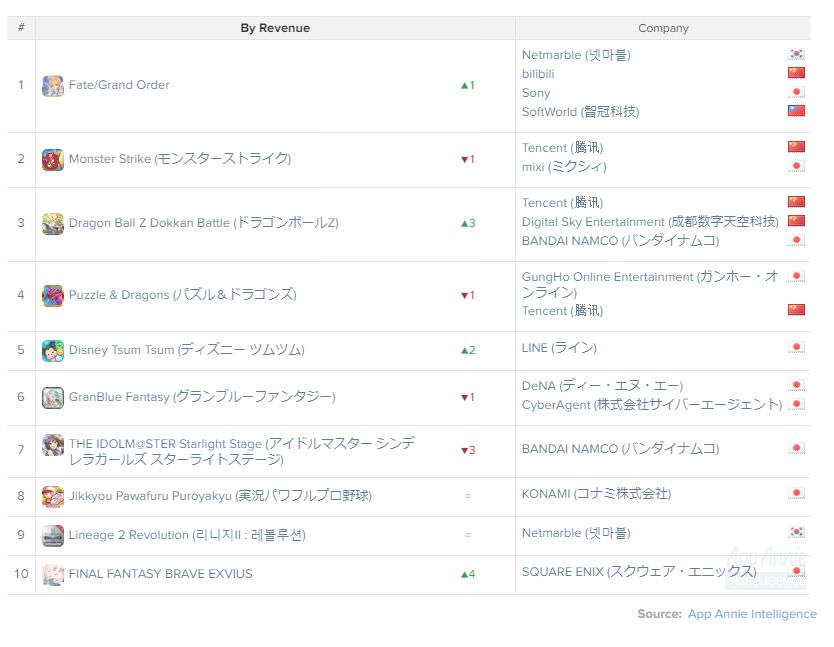The width and height of the screenshot is (834, 647).
Task: Click the Lineage 2 Revolution app icon
Action: 53,536
